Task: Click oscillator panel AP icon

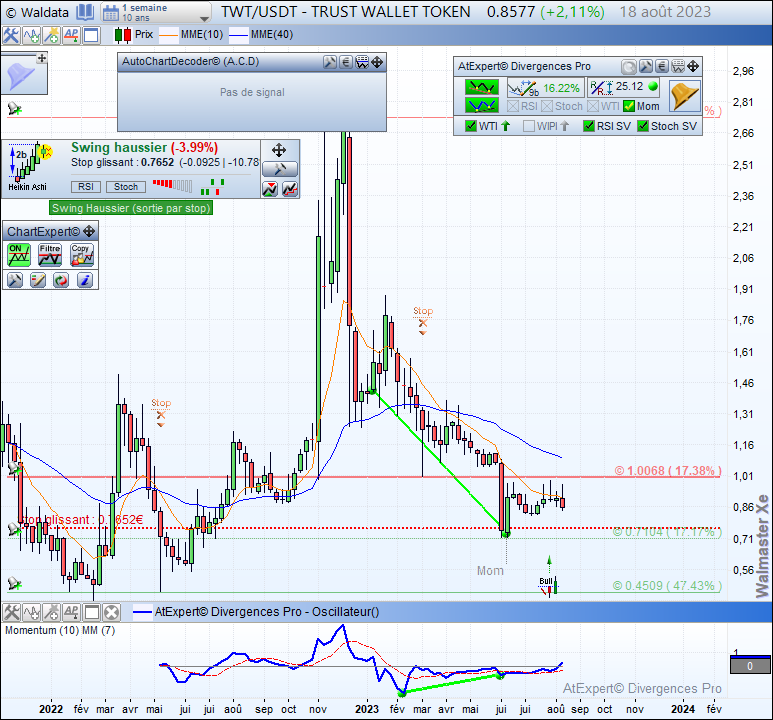Action: click(x=71, y=612)
